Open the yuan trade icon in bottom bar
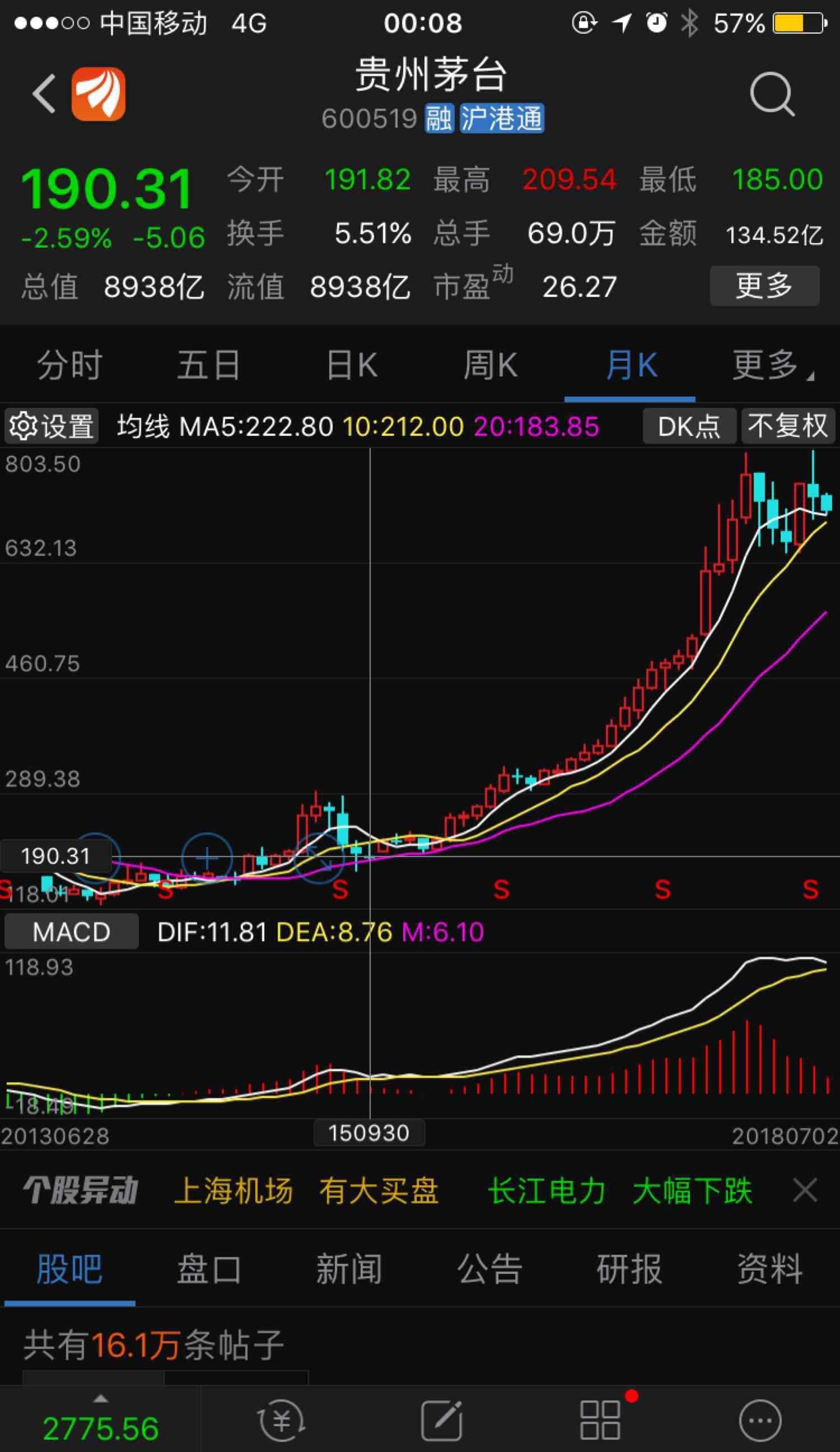The width and height of the screenshot is (840, 1452). [281, 1421]
